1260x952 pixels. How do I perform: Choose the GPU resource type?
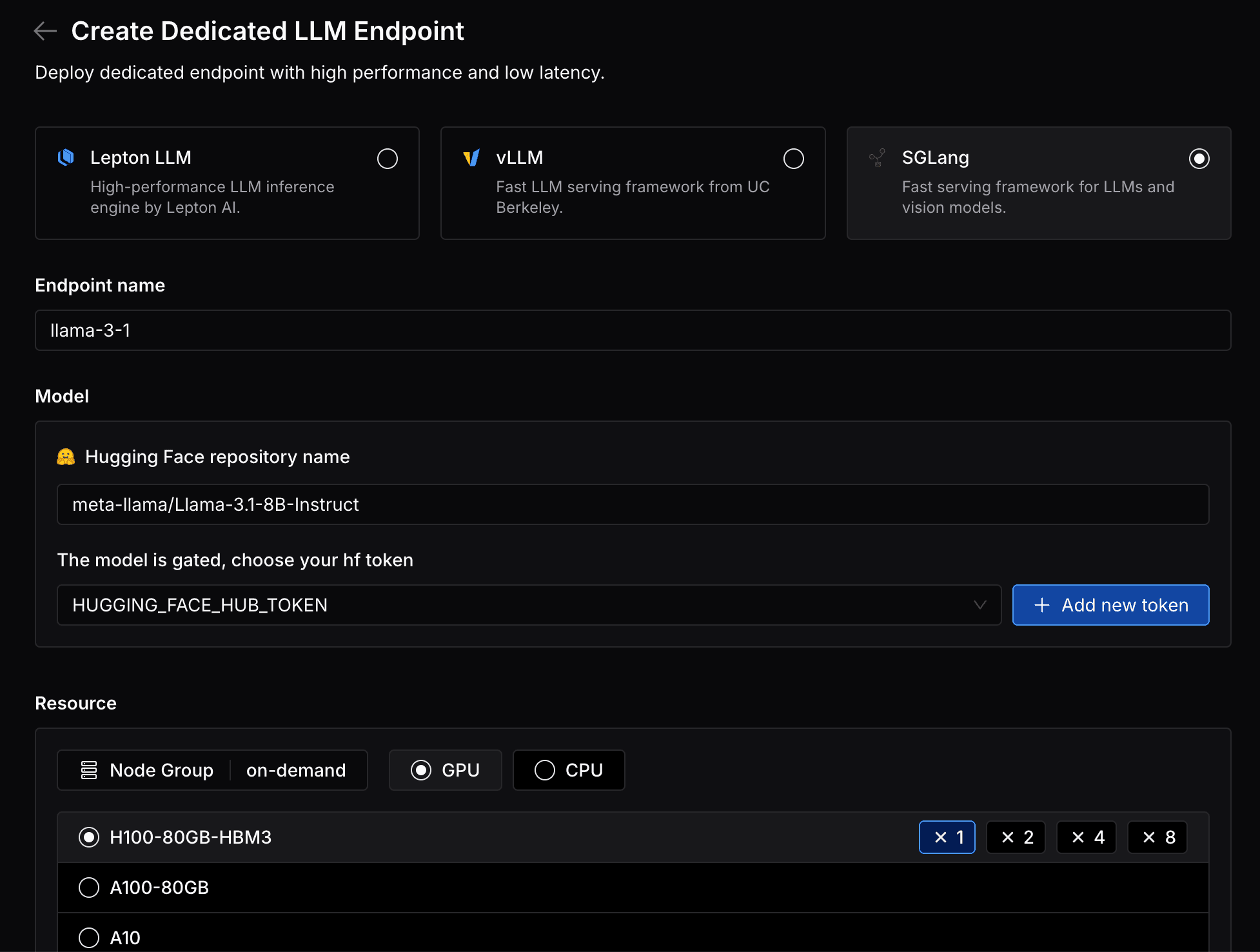tap(446, 770)
